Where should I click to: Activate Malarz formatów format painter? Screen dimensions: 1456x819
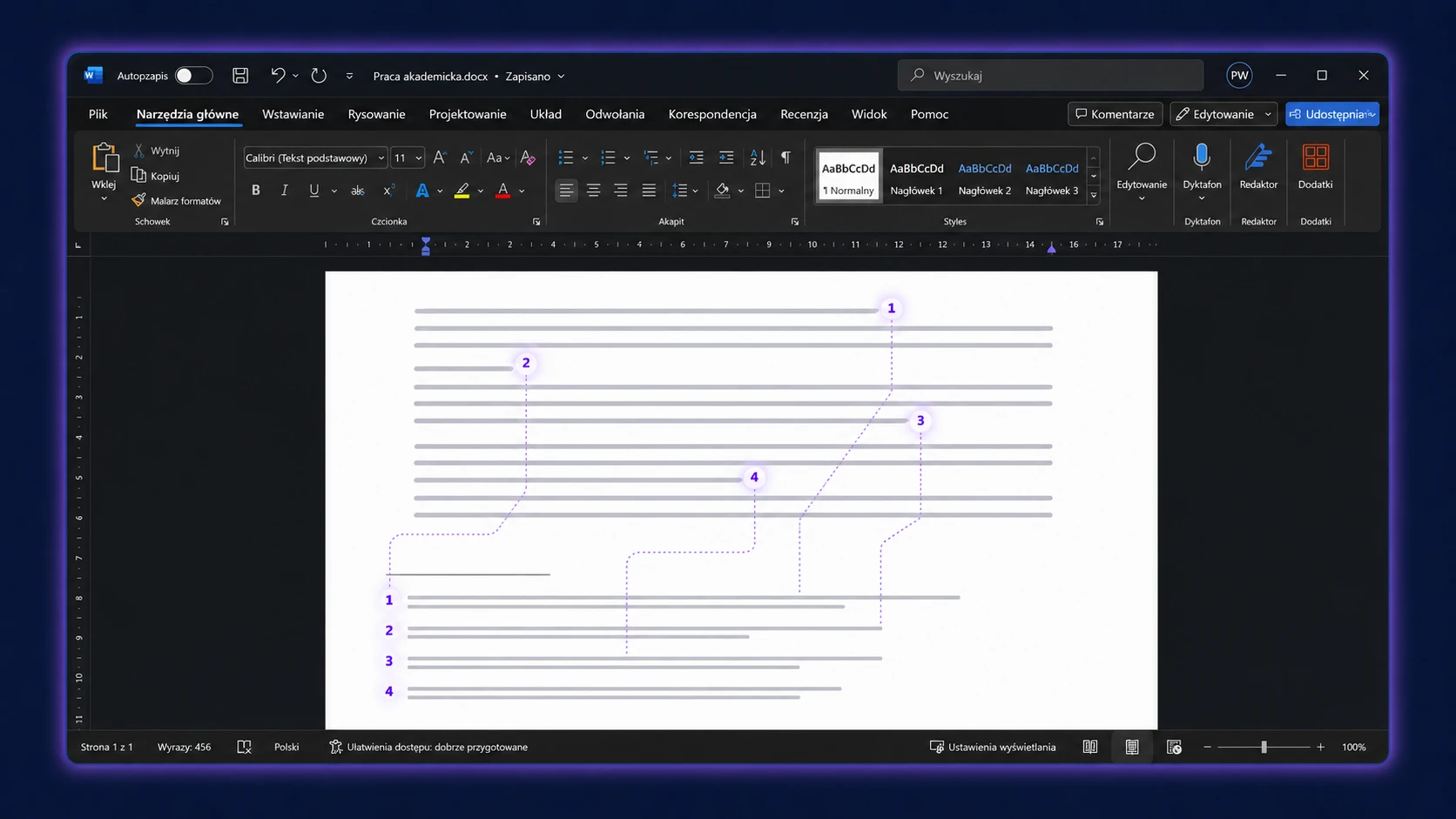[x=177, y=200]
